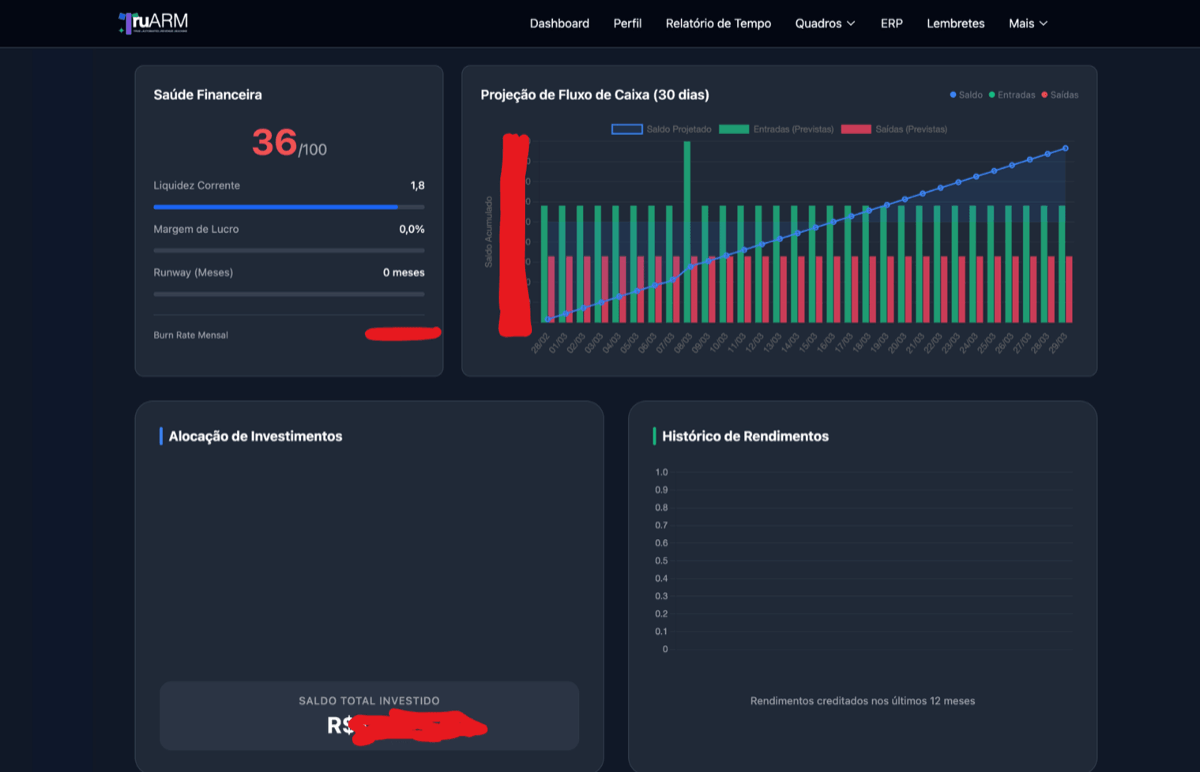Open the Lembretes page

pyautogui.click(x=955, y=23)
